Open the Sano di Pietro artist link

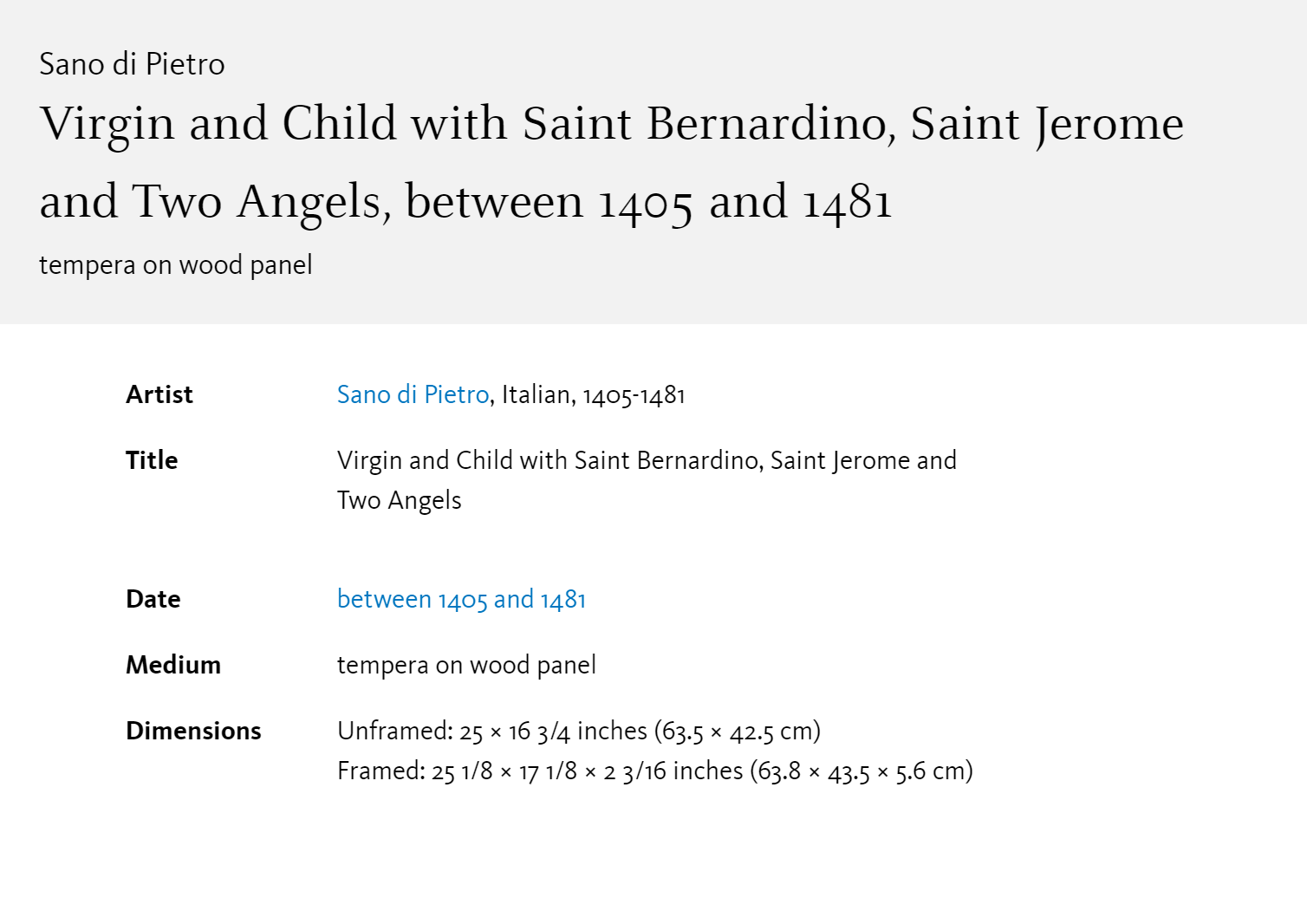[413, 394]
